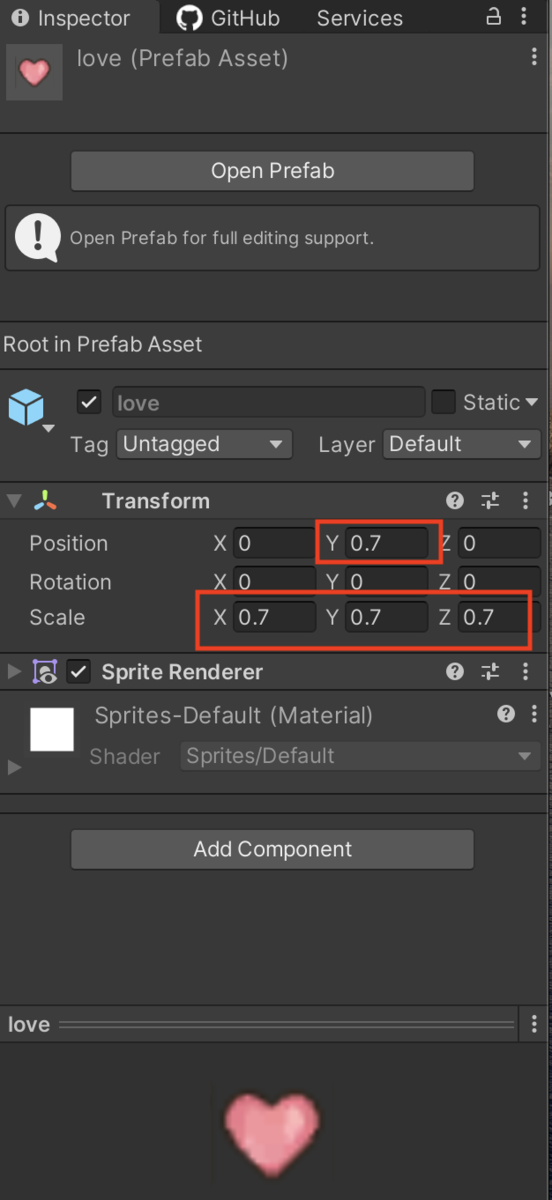Screen dimensions: 552x1200
Task: Open love prefab asset kebab menu
Action: (x=534, y=57)
